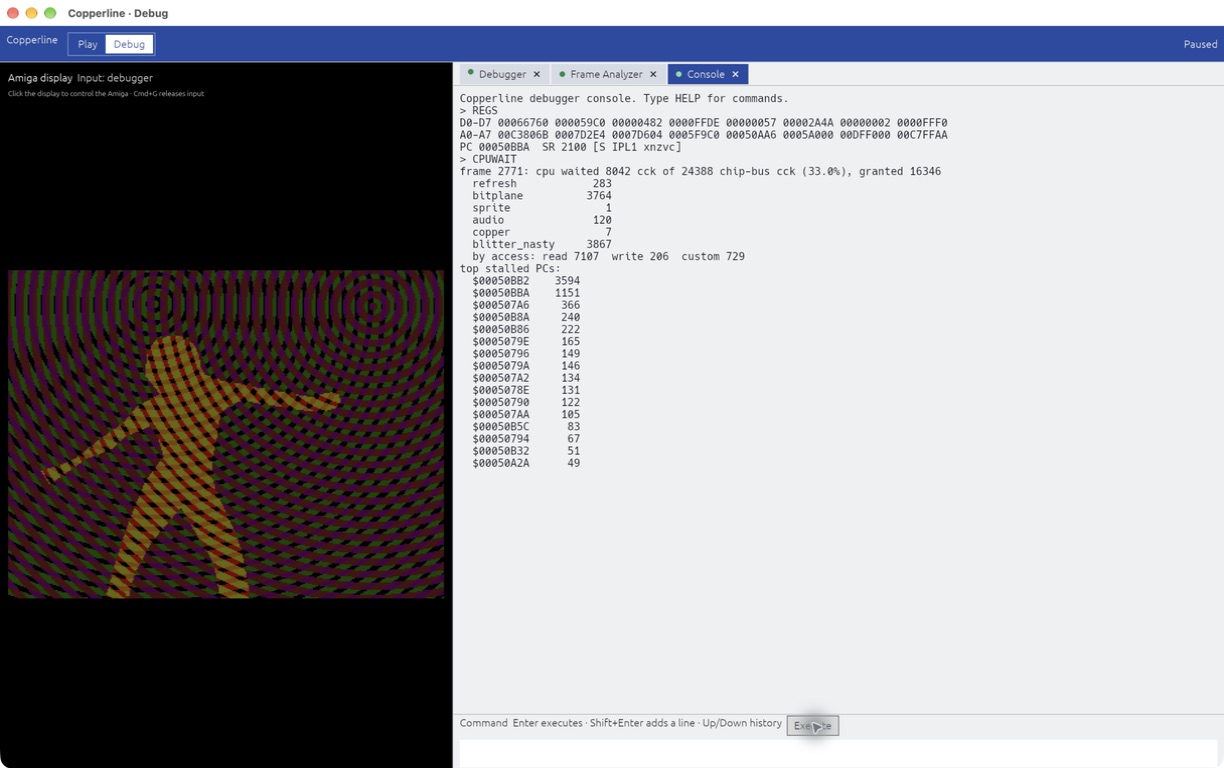Select the Console tab
The width and height of the screenshot is (1224, 768).
pyautogui.click(x=705, y=74)
